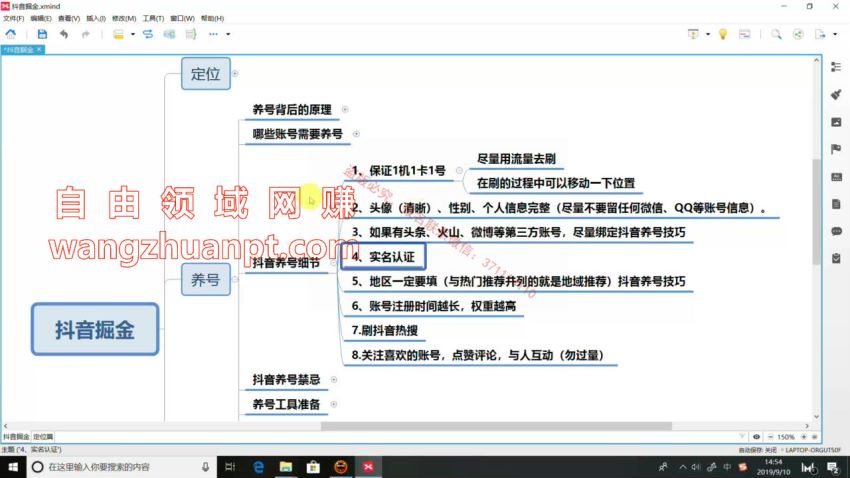Close the 抖音掘金 document tab
850x478 pixels.
click(x=39, y=49)
